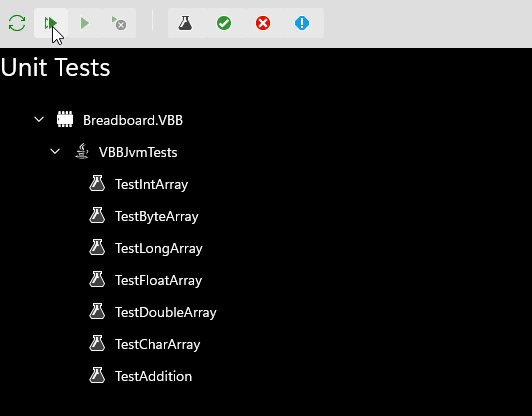Viewport: 532px width, 416px height.
Task: Select the TestDoubleArray test entry
Action: [x=166, y=312]
